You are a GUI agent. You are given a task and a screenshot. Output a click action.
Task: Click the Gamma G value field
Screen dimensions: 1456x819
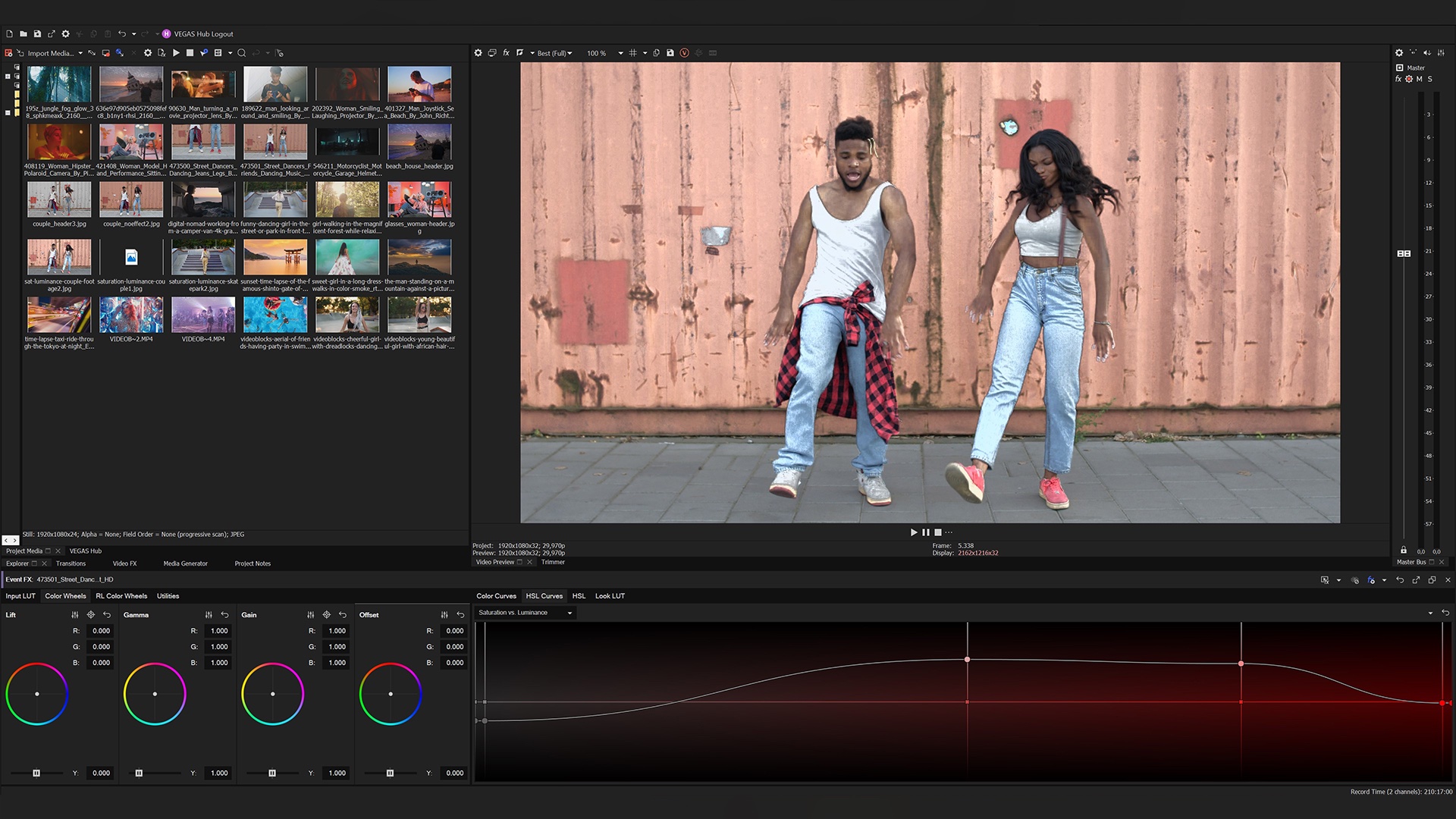[x=217, y=647]
